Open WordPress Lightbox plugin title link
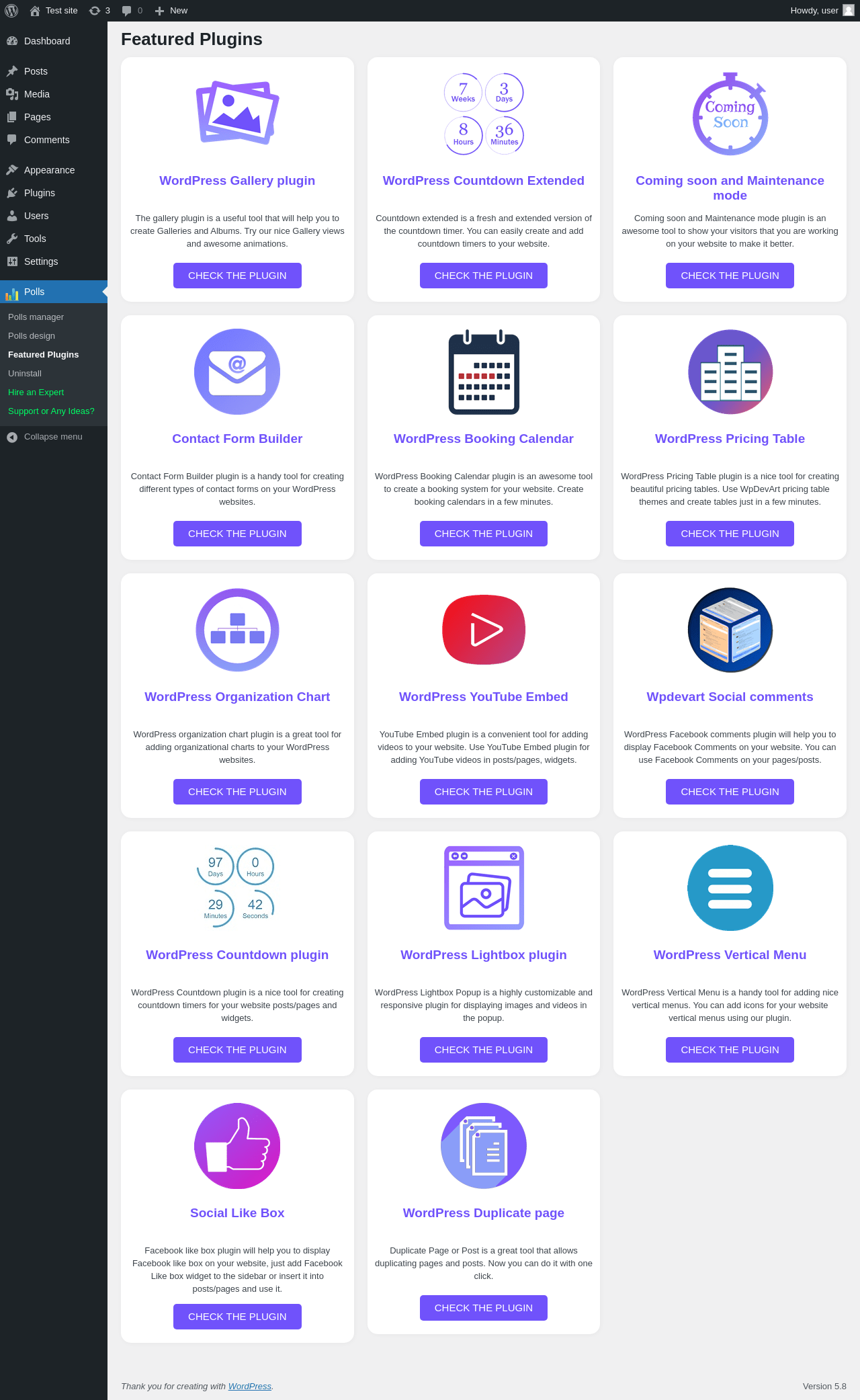This screenshot has height=1400, width=860. tap(484, 955)
